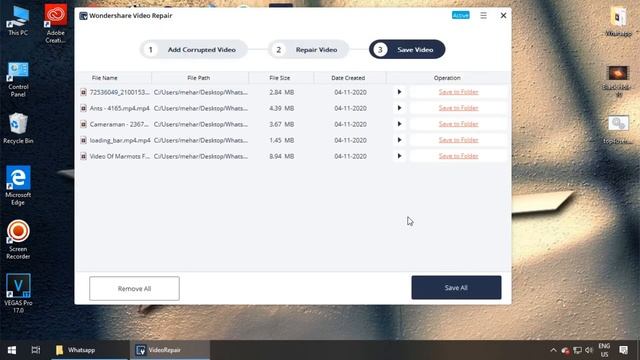Open volume control in system tray
This screenshot has width=640, height=360.
(589, 350)
